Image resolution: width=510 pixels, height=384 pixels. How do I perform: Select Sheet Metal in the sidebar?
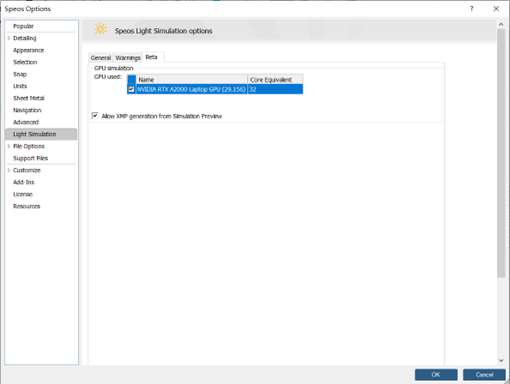(28, 98)
